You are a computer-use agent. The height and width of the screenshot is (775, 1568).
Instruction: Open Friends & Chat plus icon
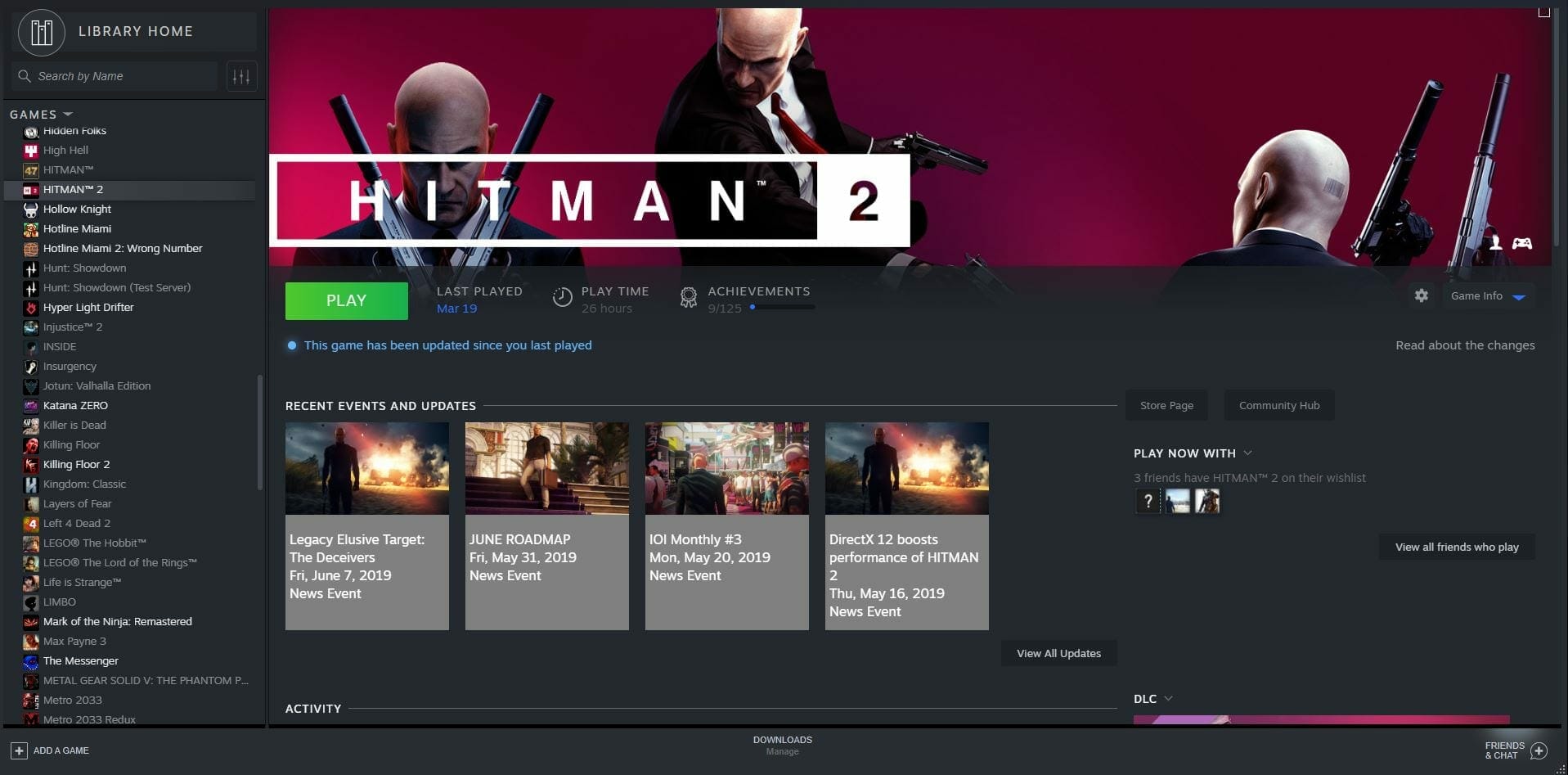pyautogui.click(x=1539, y=750)
